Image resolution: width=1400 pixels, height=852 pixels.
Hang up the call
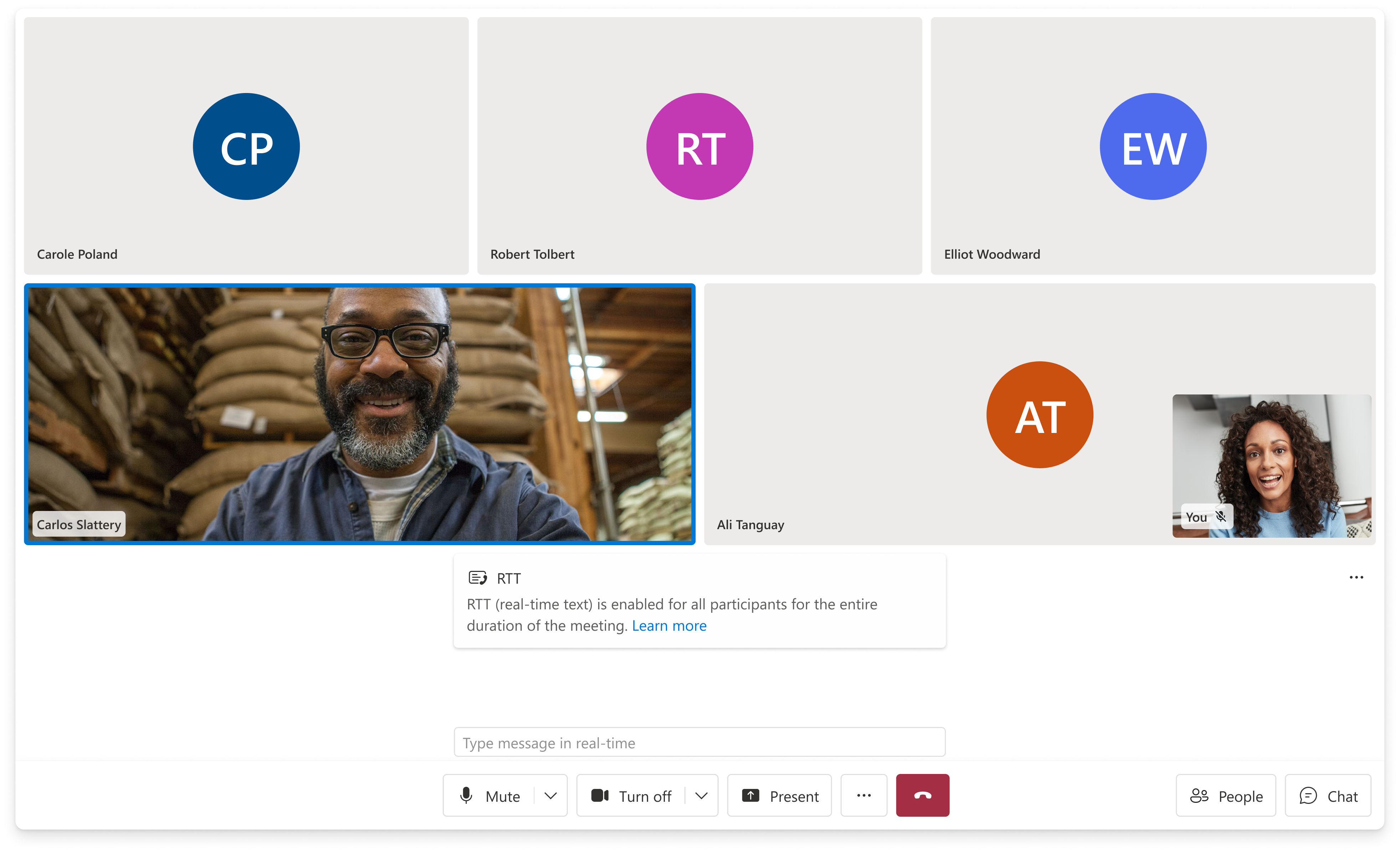[922, 796]
